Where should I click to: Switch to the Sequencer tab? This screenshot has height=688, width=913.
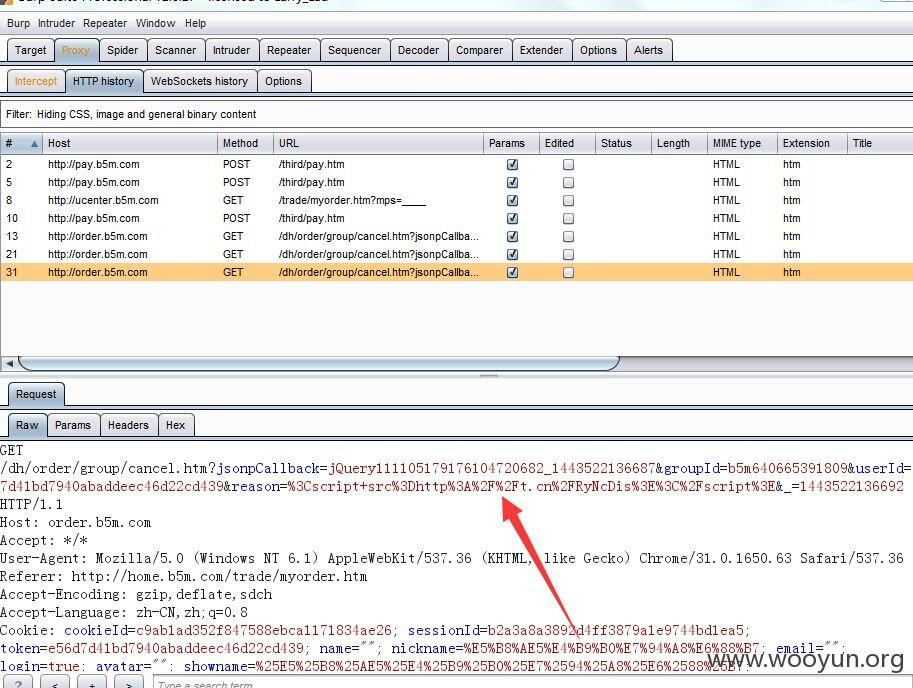354,50
